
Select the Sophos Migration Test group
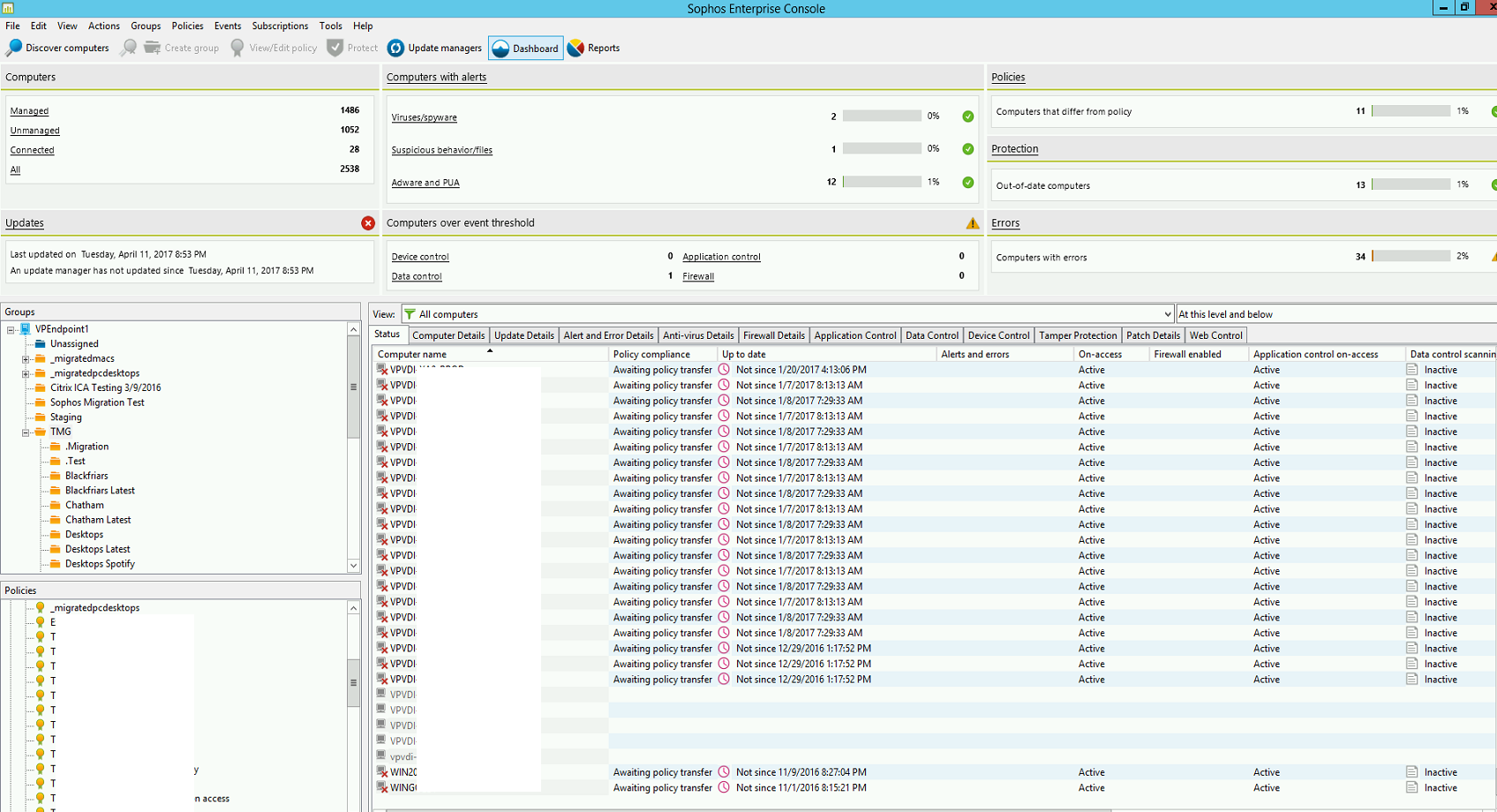point(97,402)
